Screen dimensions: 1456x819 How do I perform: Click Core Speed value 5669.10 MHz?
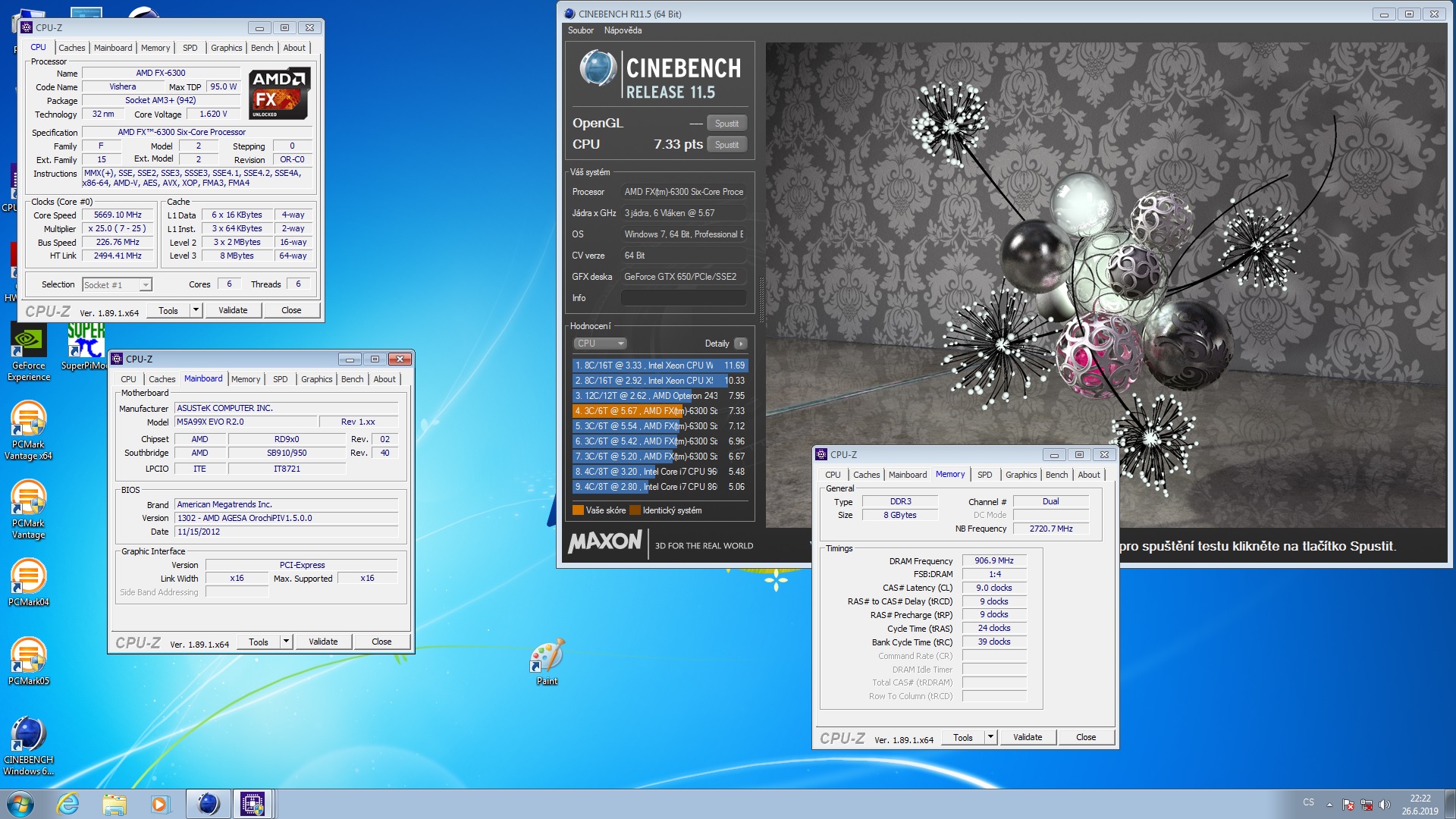[x=118, y=215]
